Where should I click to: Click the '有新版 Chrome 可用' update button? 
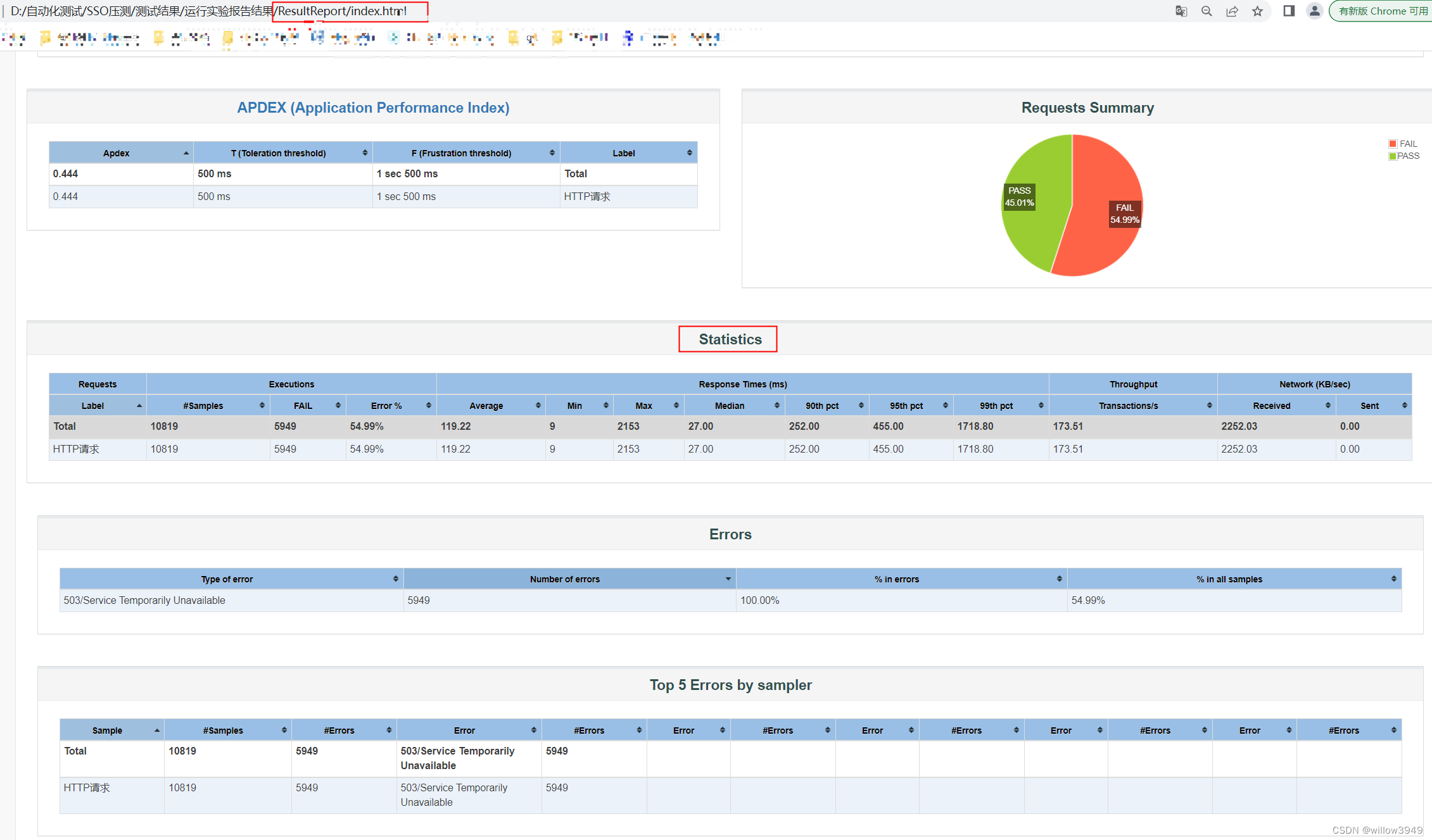coord(1381,11)
